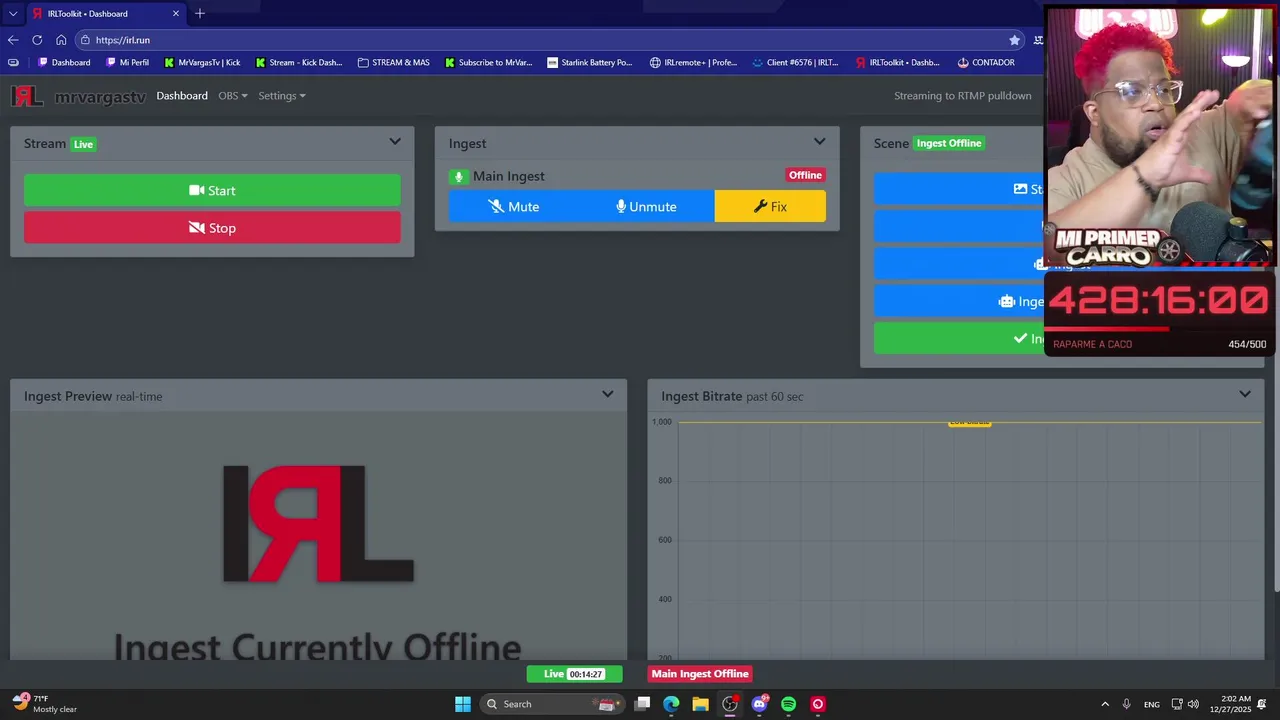
Task: Open a new browser tab with plus
Action: tap(200, 13)
